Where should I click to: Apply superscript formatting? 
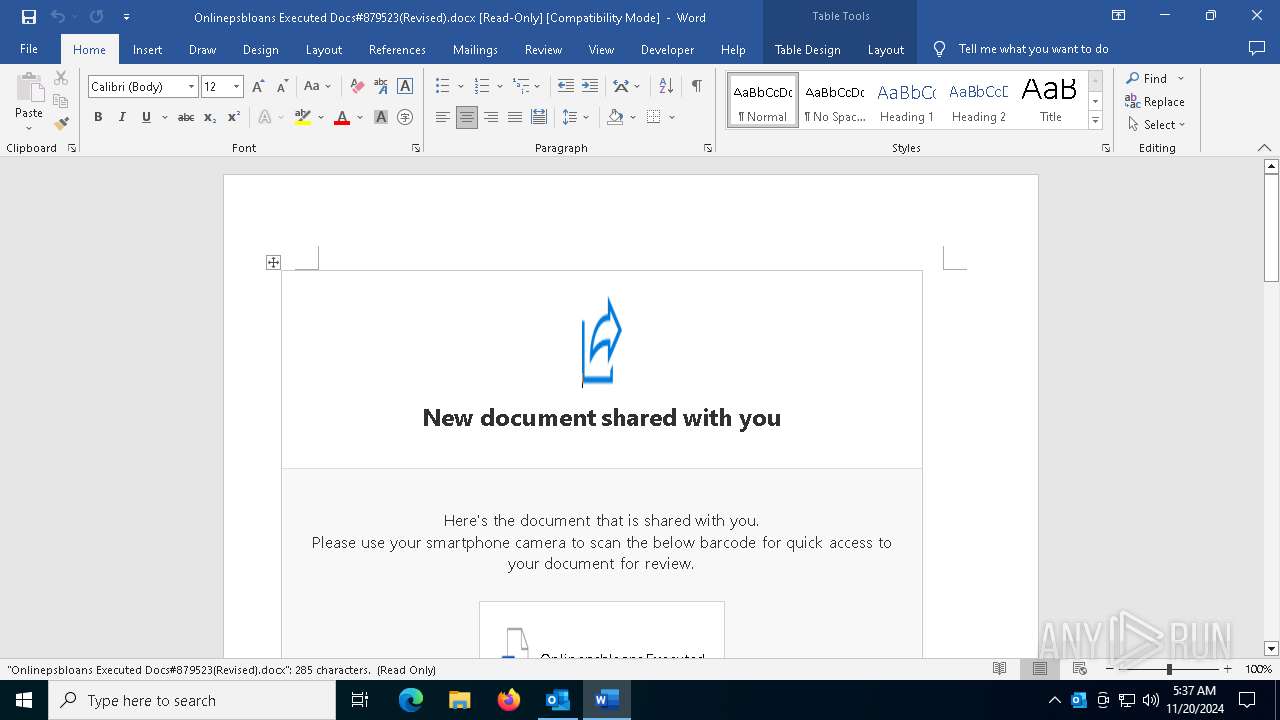coord(234,117)
